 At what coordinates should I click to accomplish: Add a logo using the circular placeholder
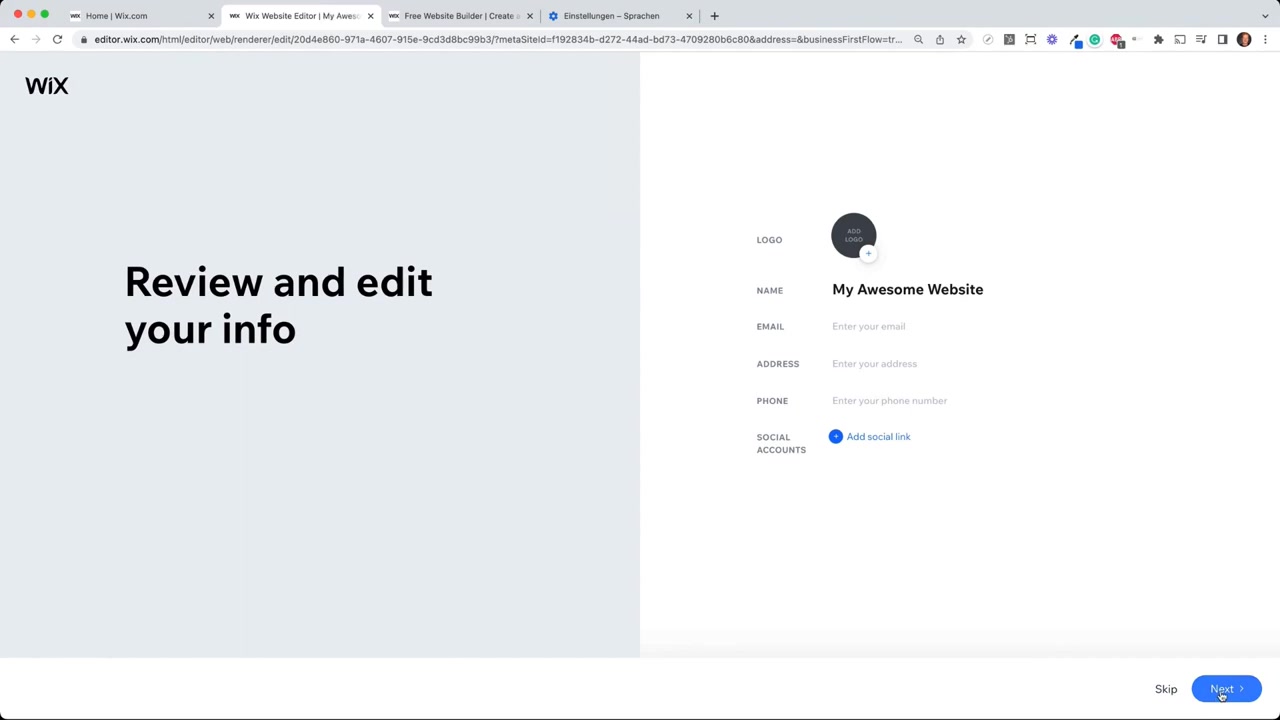[x=853, y=236]
